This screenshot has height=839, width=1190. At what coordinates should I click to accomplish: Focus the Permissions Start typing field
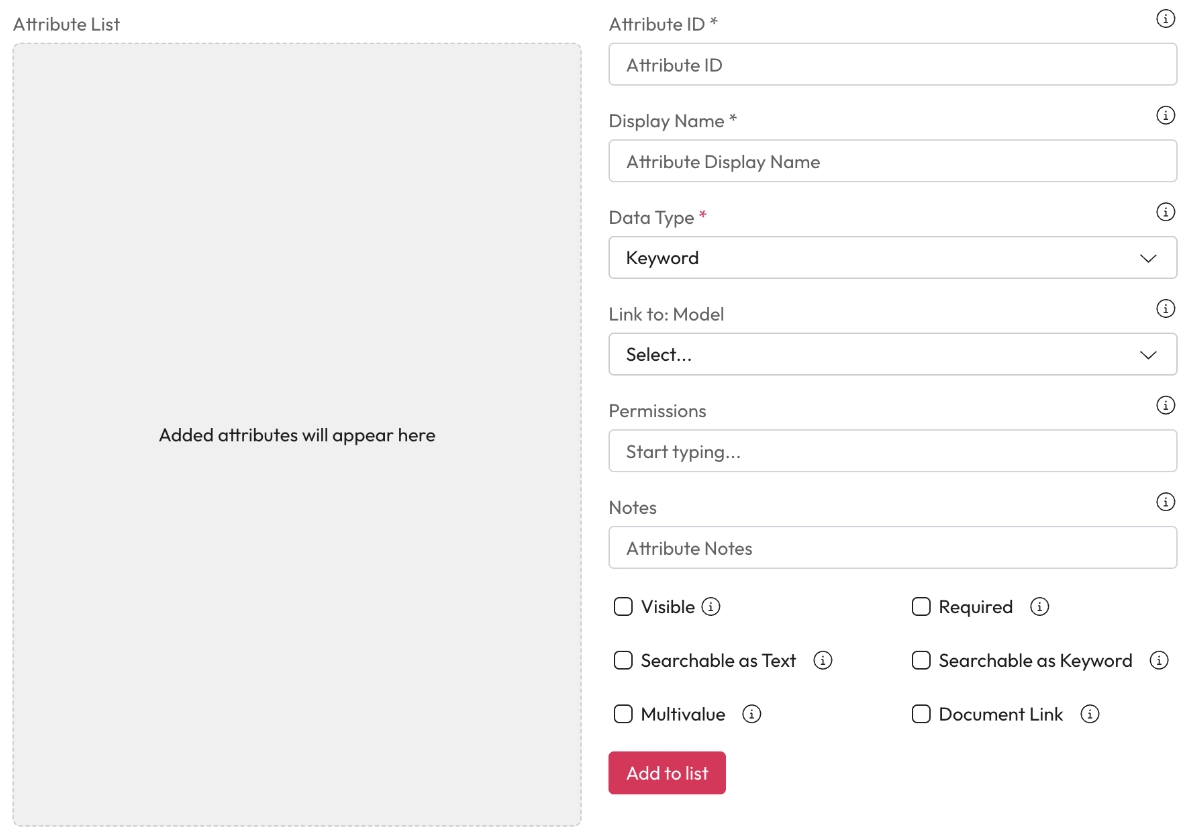click(x=892, y=452)
